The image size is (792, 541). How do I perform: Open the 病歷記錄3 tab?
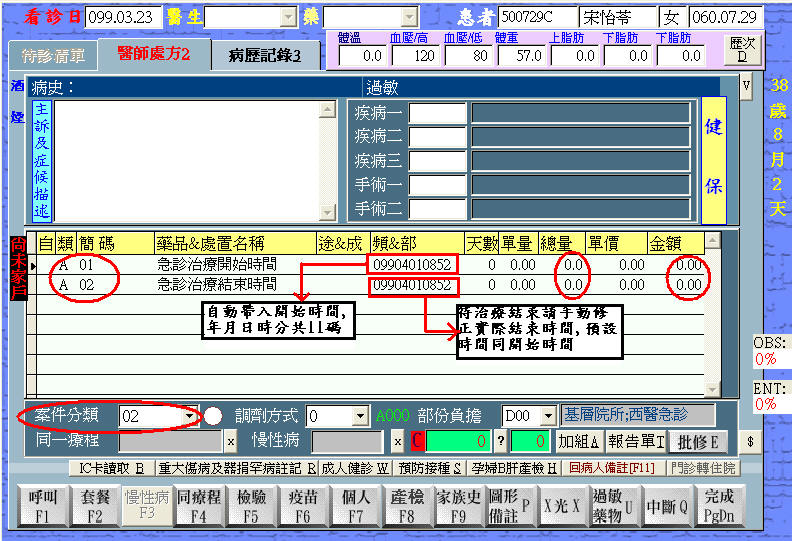point(265,55)
